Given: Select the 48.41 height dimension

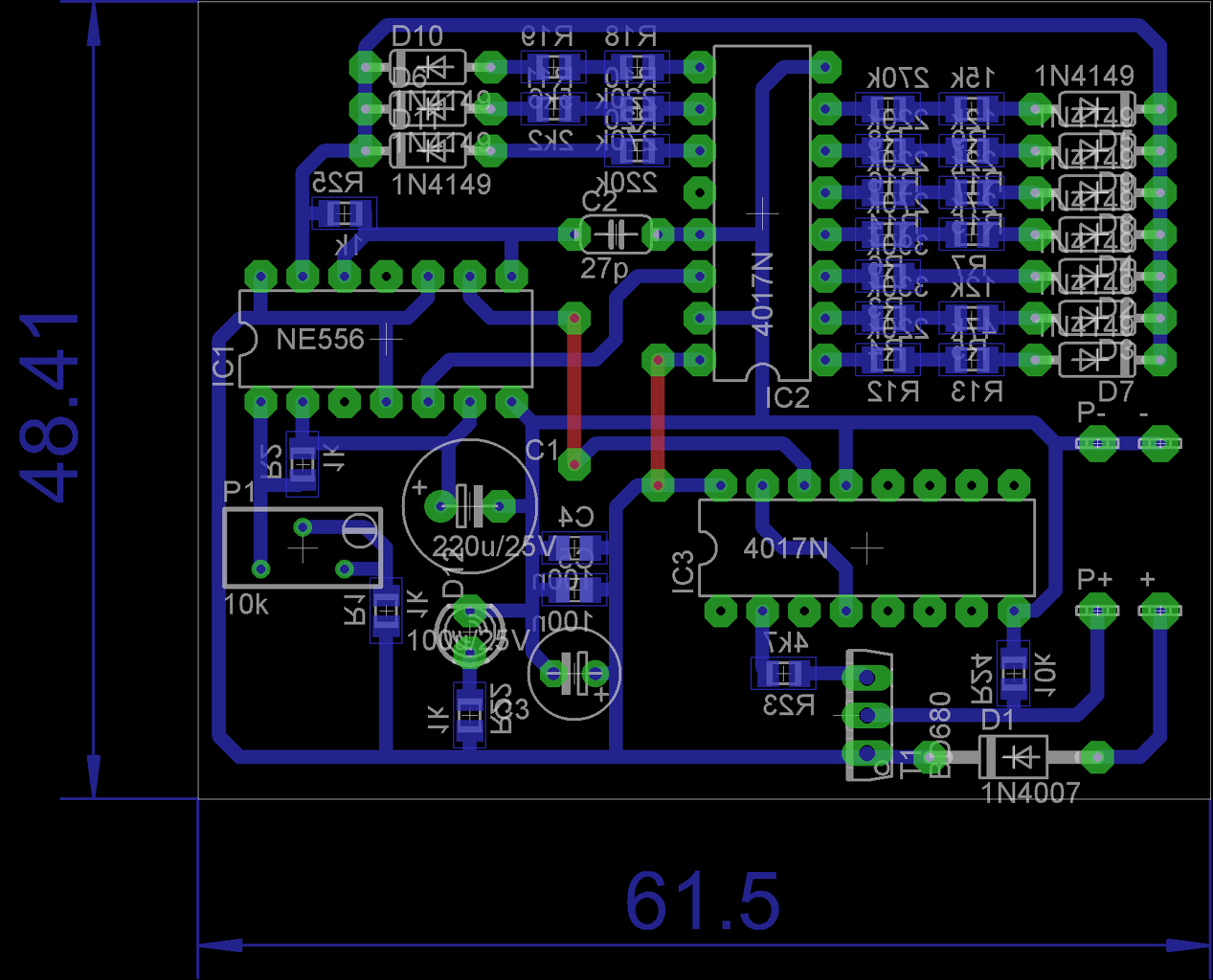Looking at the screenshot, I should [x=50, y=408].
